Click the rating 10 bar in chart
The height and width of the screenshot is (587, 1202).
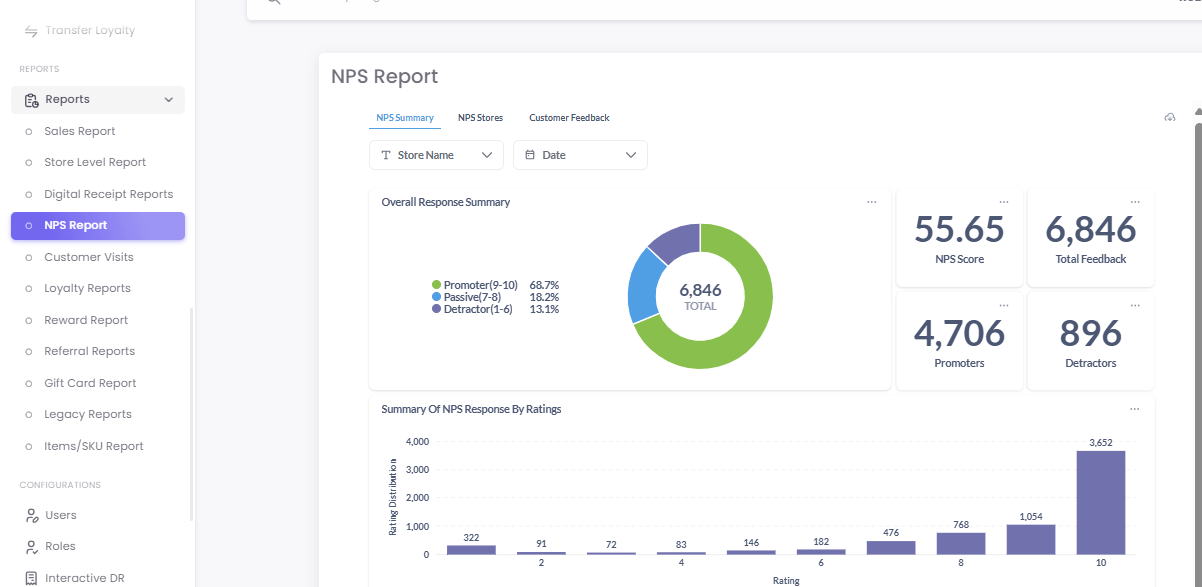(x=1100, y=502)
